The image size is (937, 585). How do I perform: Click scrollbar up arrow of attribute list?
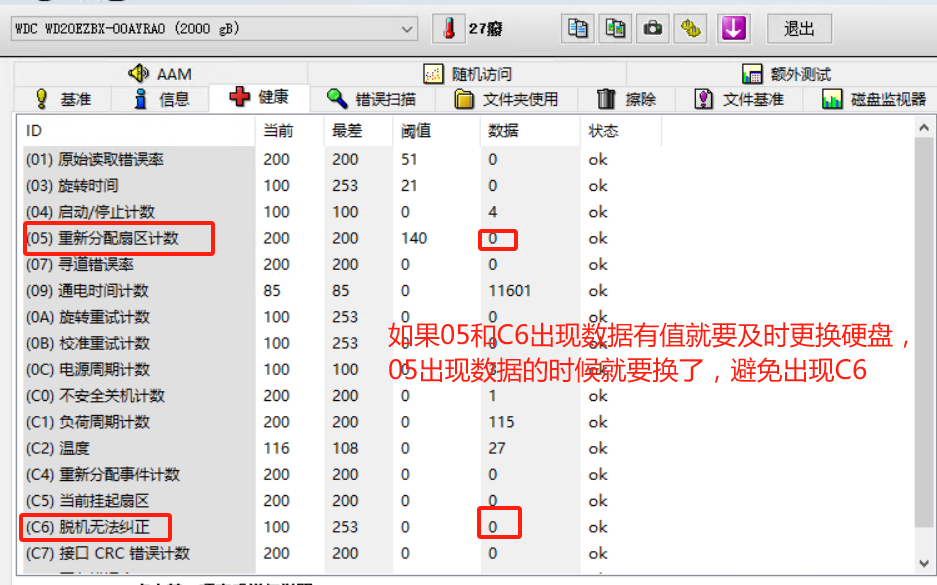point(924,127)
